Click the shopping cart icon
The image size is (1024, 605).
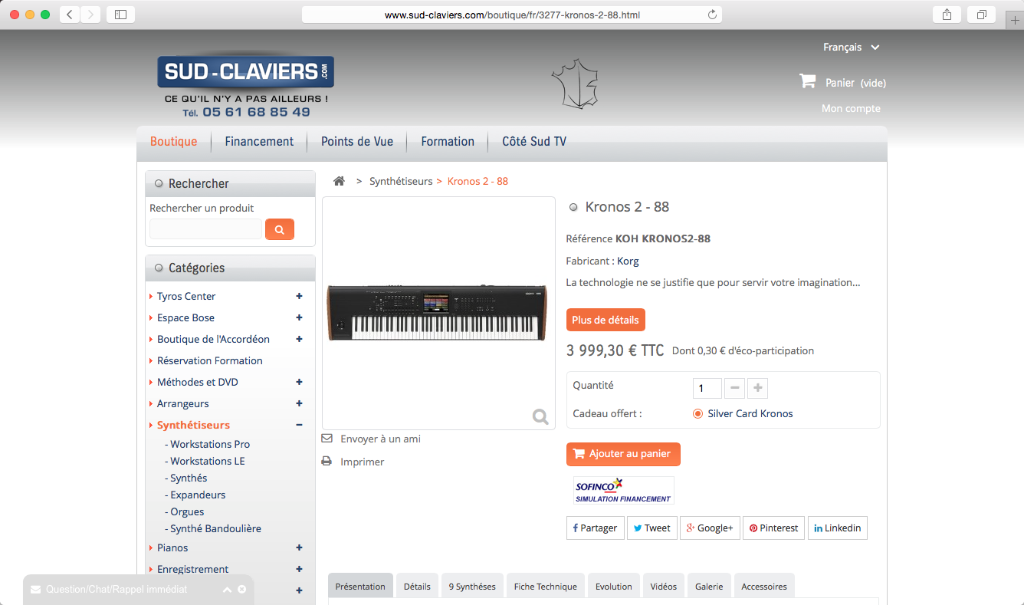807,81
